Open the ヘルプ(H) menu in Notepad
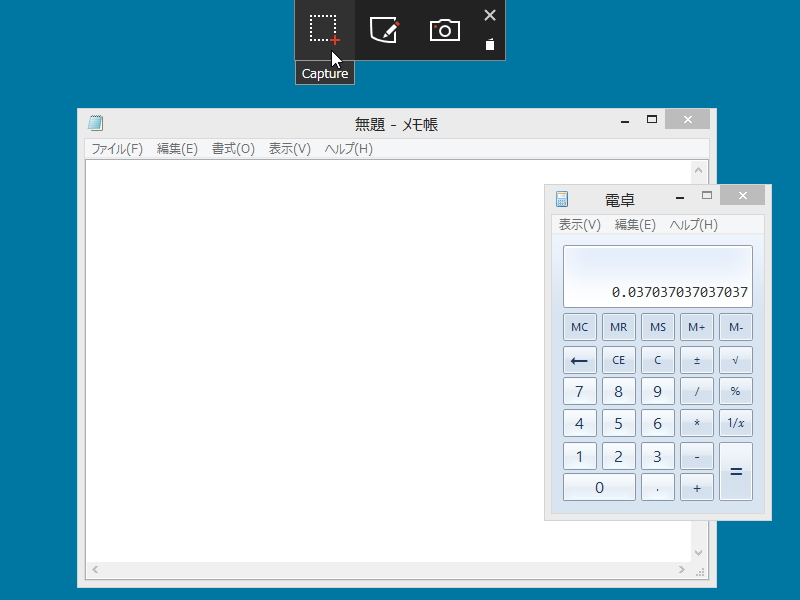The width and height of the screenshot is (800, 600). tap(349, 149)
